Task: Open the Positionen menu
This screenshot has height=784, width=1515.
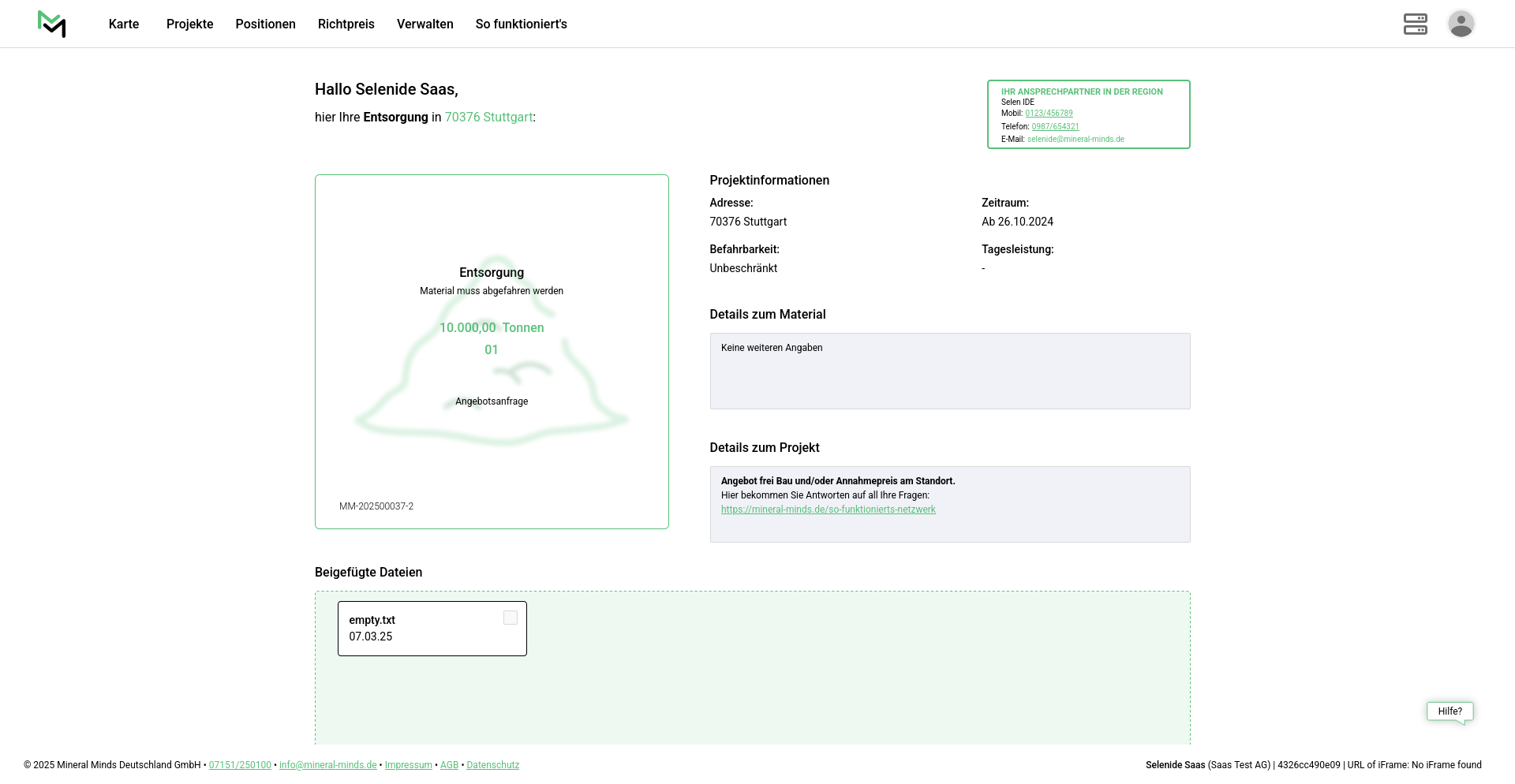Action: [265, 24]
